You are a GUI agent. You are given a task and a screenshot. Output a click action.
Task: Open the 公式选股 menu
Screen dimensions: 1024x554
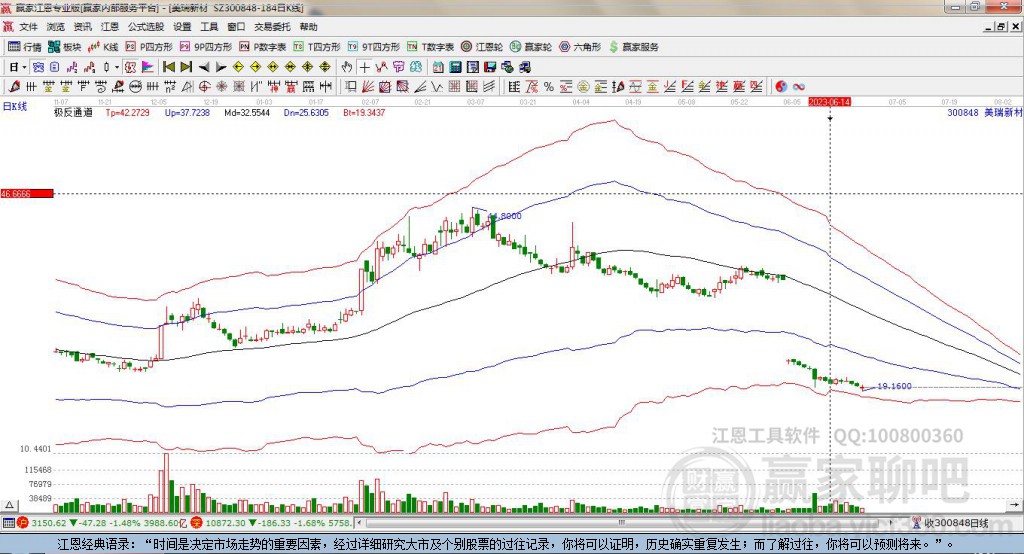pyautogui.click(x=146, y=27)
